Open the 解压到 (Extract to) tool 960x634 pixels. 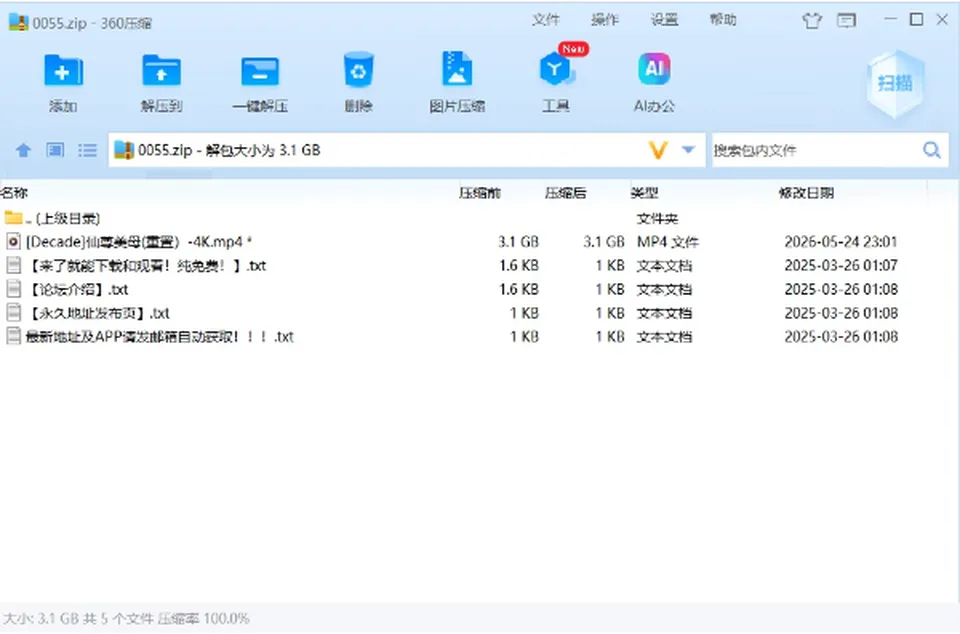tap(161, 72)
